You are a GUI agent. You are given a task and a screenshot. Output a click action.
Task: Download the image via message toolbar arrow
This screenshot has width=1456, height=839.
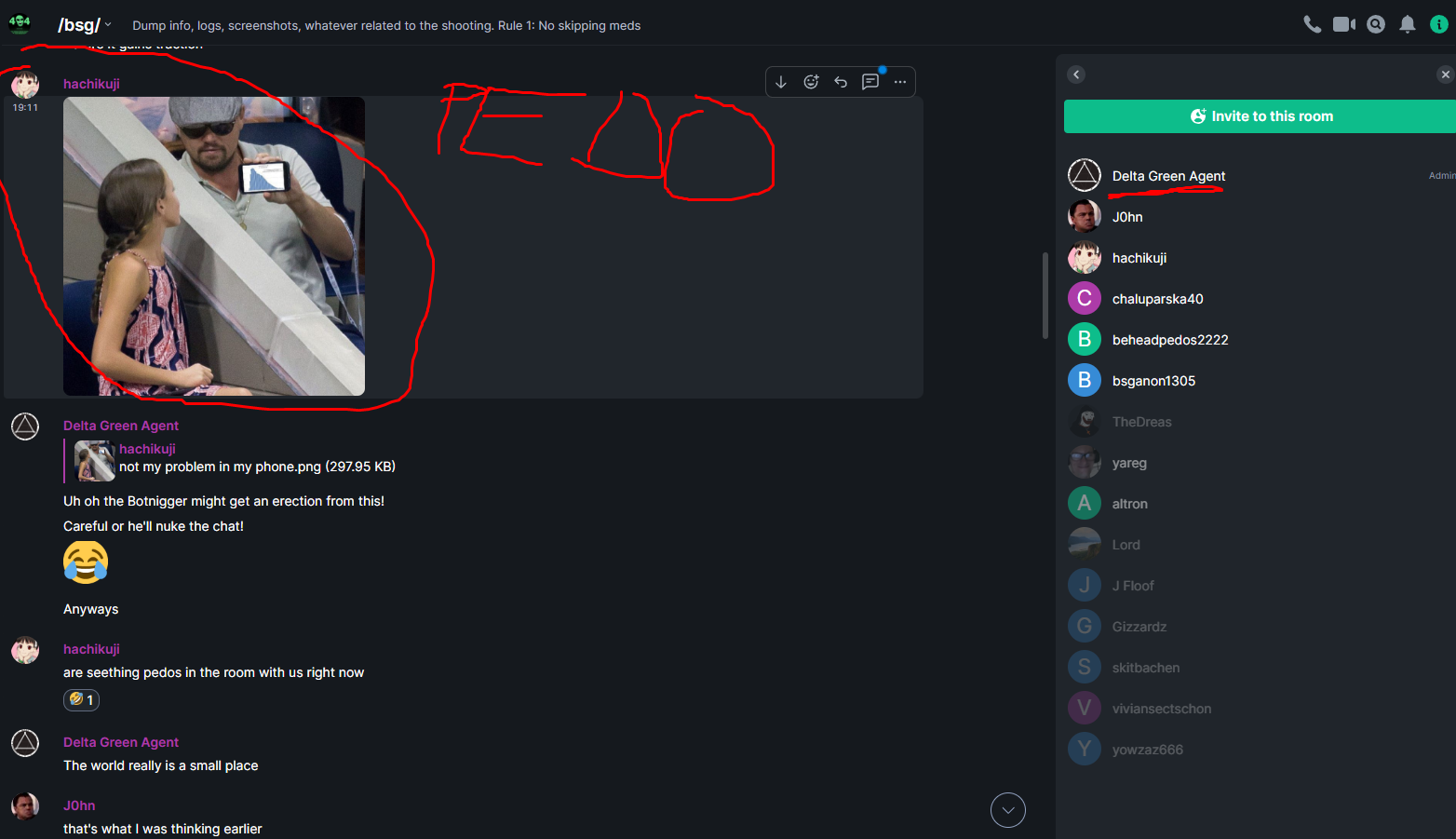tap(781, 82)
